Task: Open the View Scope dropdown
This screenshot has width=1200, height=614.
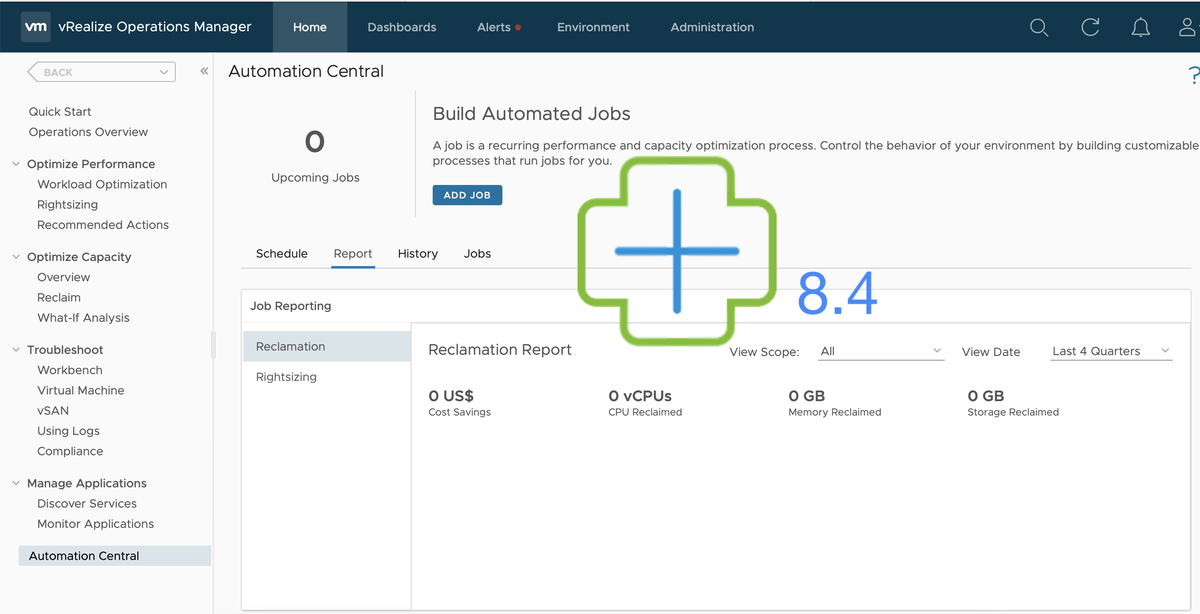Action: (880, 351)
